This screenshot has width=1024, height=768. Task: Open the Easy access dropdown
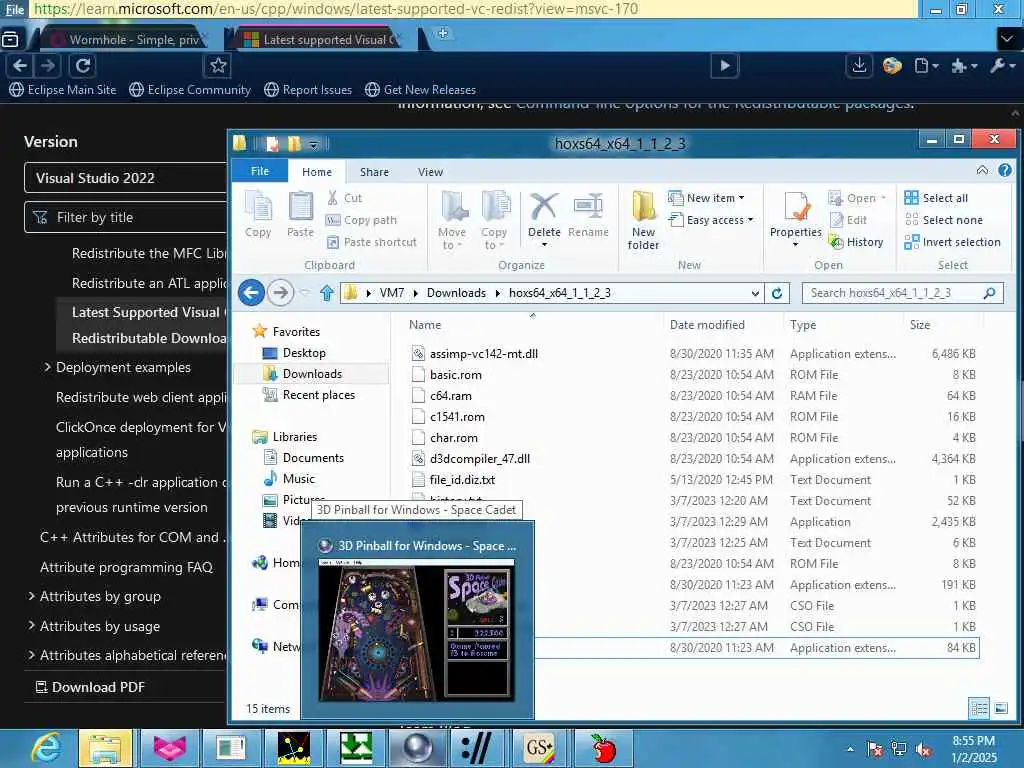pos(711,220)
